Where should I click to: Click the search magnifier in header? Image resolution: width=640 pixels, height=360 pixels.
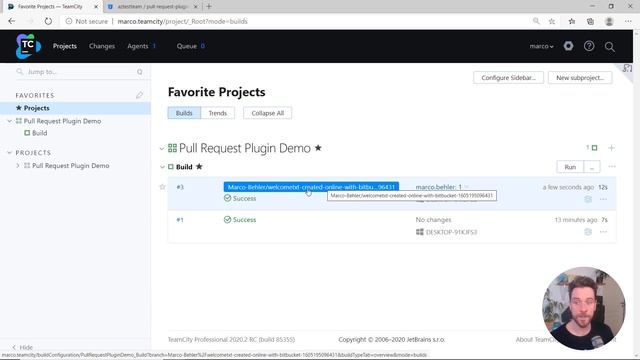pyautogui.click(x=610, y=47)
